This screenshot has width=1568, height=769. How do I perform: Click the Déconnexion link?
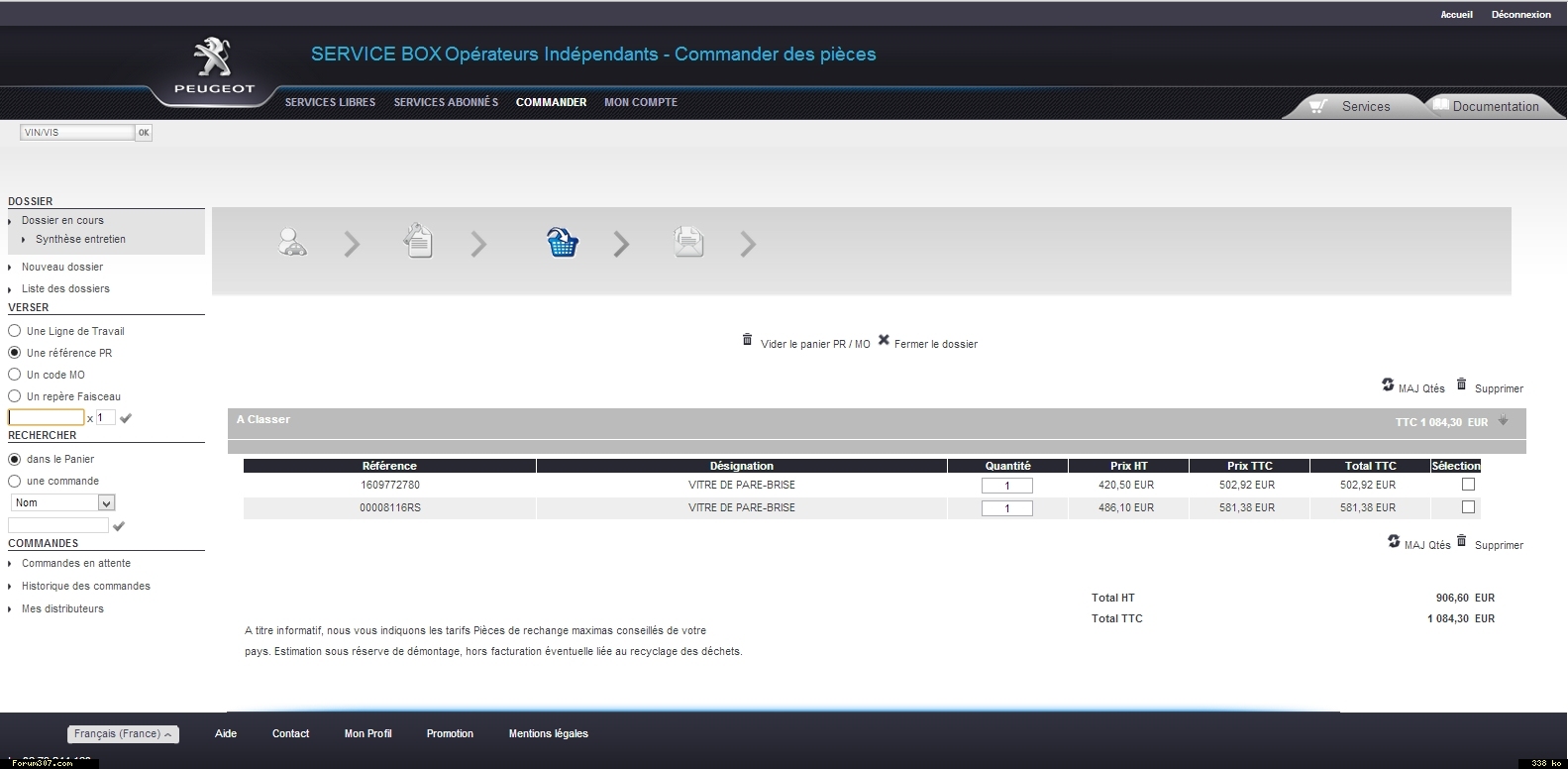pyautogui.click(x=1520, y=15)
